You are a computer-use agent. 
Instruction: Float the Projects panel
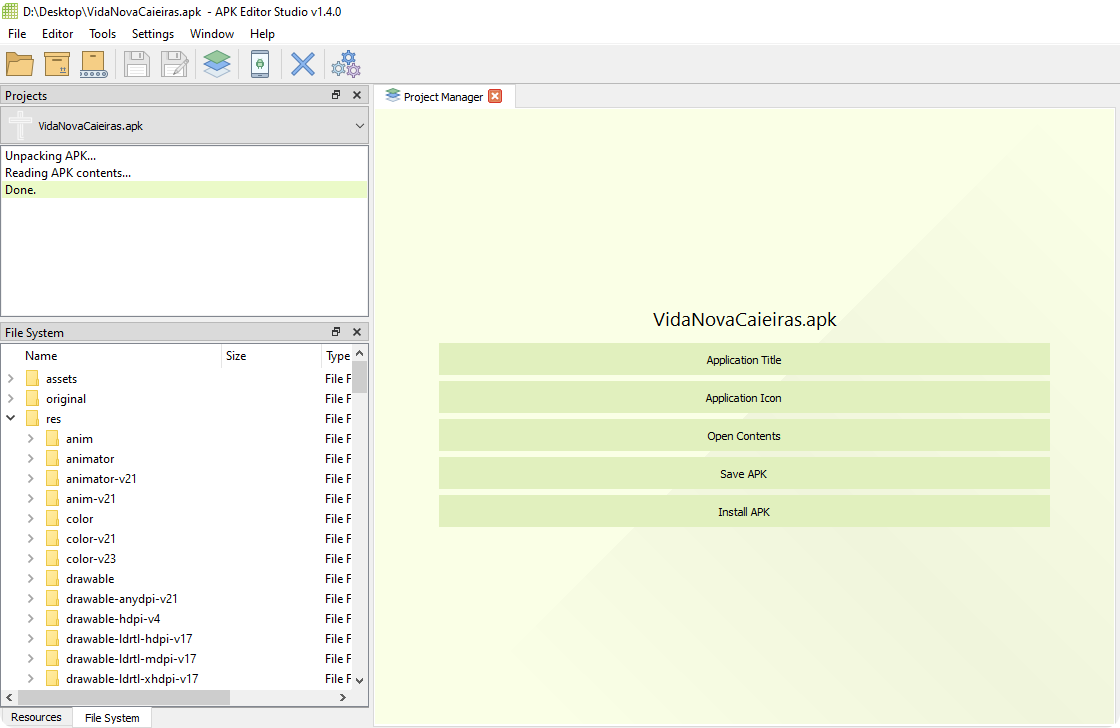pyautogui.click(x=336, y=96)
